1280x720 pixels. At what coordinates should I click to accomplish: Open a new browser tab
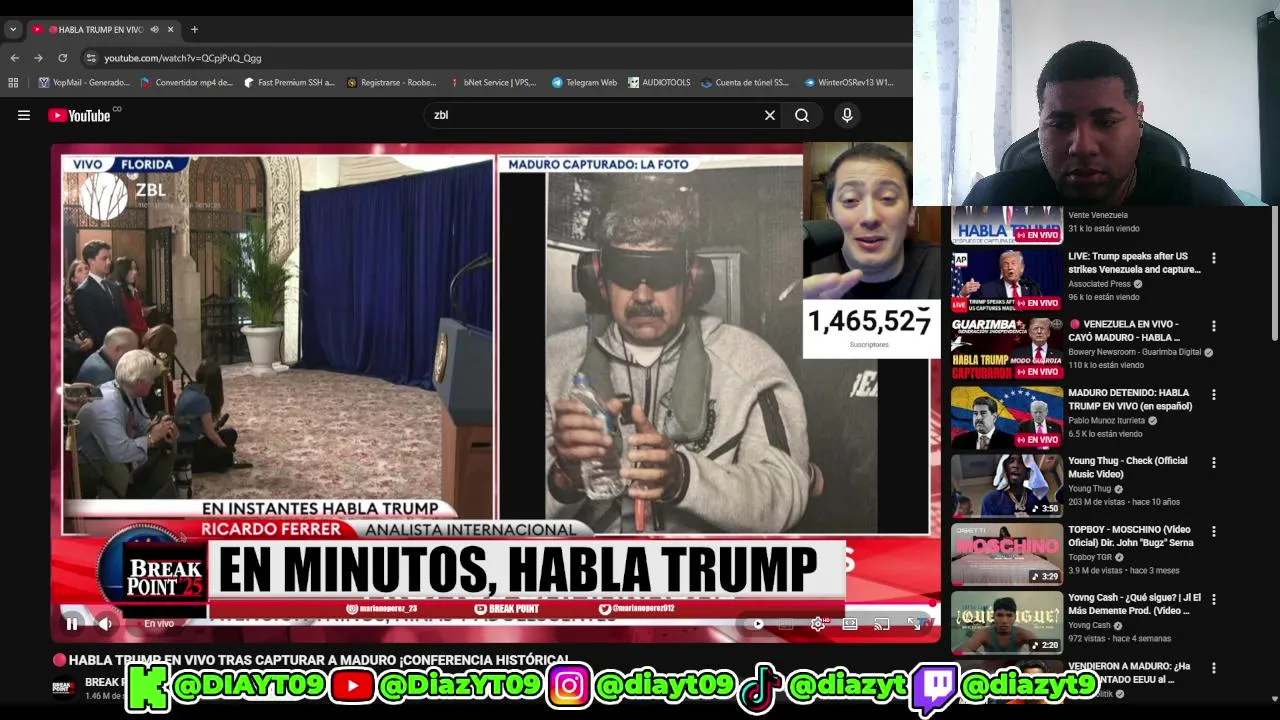point(194,30)
